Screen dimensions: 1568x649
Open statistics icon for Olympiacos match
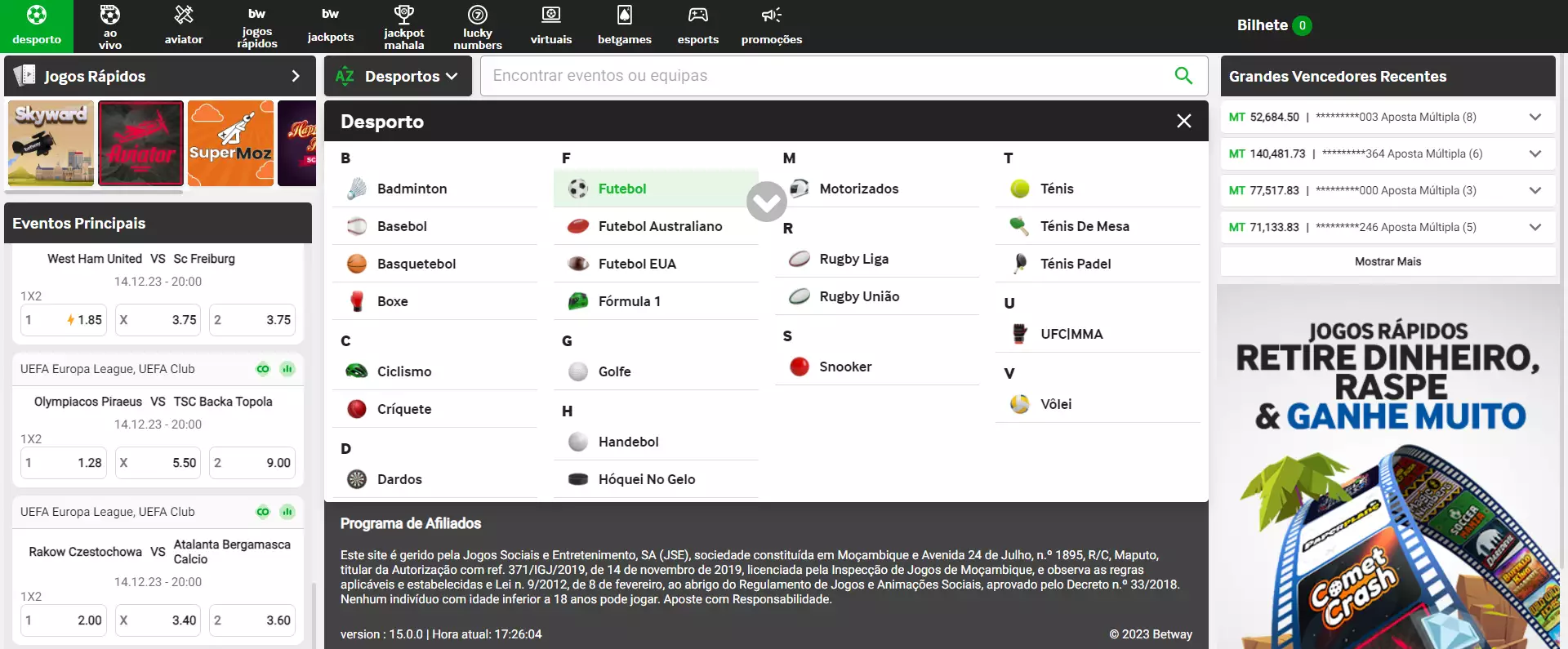[x=287, y=369]
